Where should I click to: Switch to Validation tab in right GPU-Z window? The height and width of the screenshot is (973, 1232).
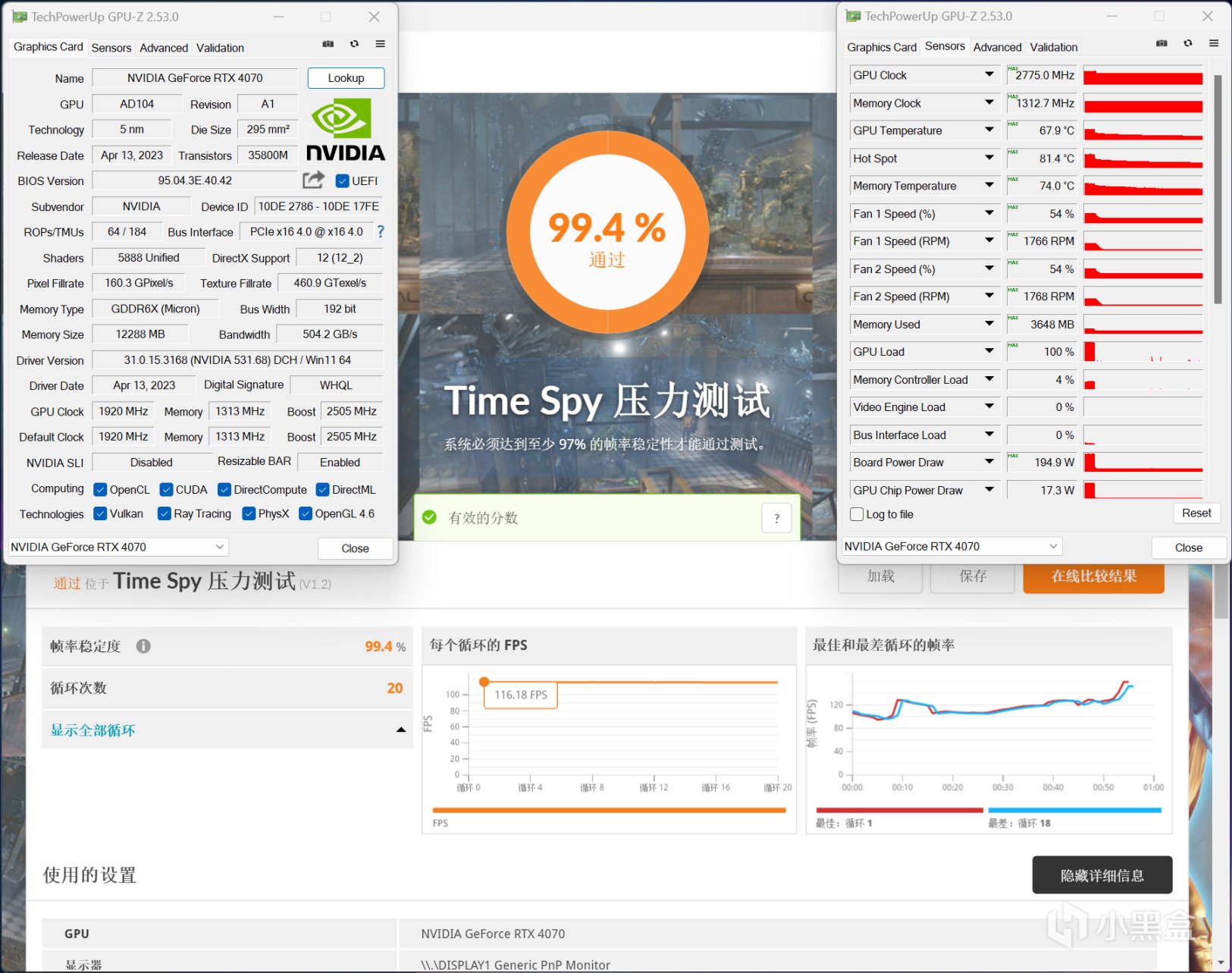[x=1054, y=47]
